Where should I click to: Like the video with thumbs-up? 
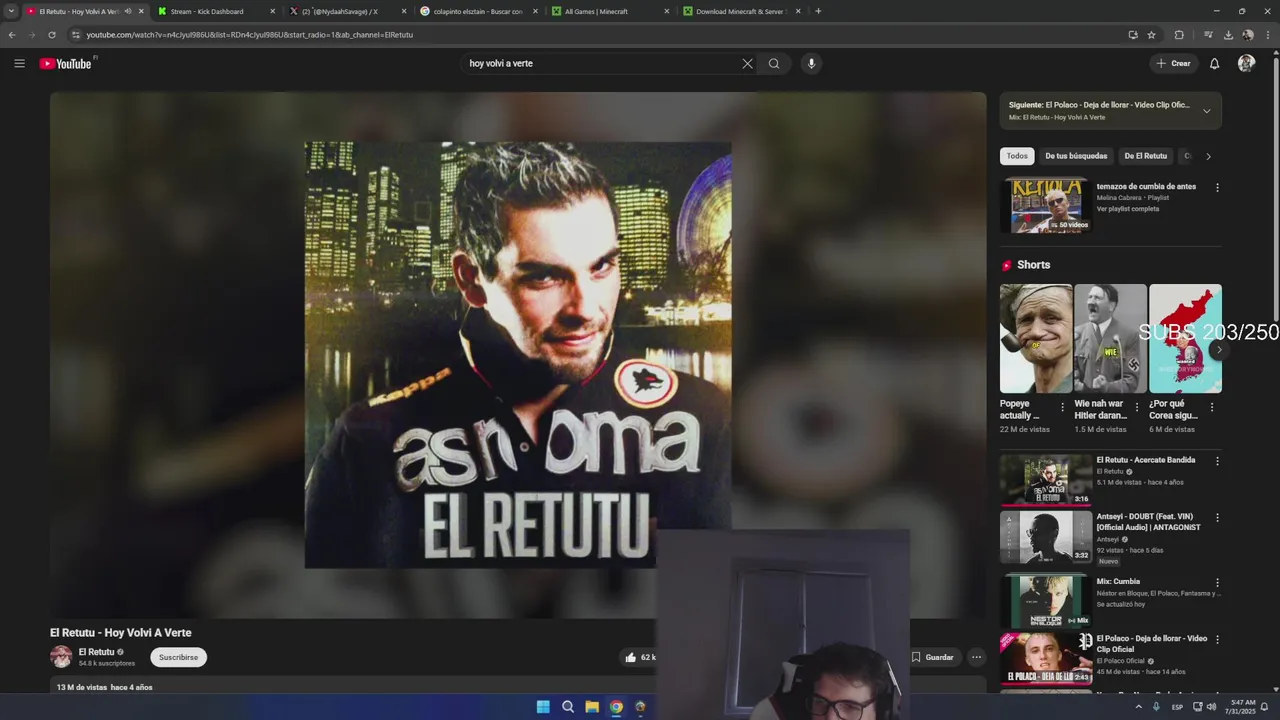click(630, 657)
